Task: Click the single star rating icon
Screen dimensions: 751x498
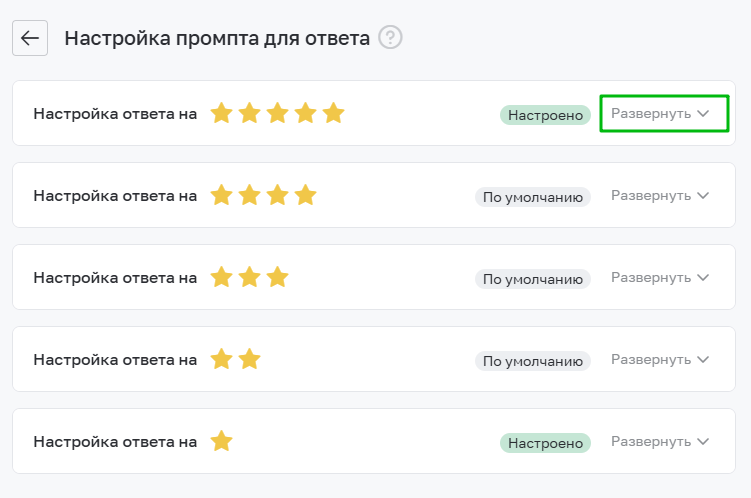Action: pos(221,441)
